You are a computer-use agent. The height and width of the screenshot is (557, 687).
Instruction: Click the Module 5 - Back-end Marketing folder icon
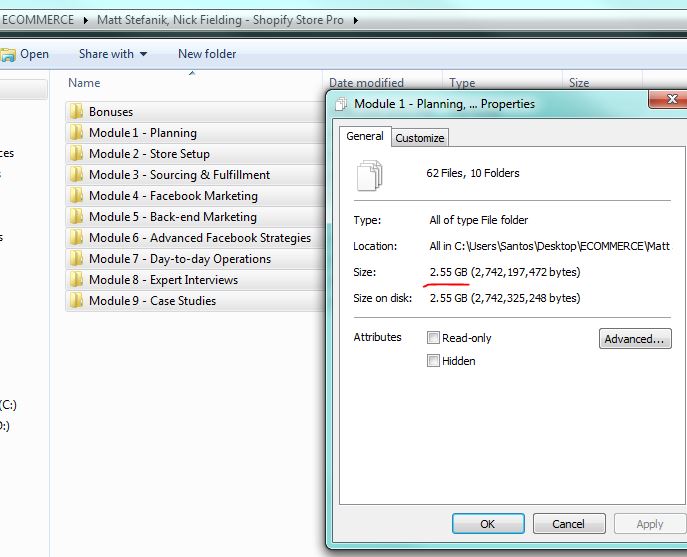(x=76, y=217)
